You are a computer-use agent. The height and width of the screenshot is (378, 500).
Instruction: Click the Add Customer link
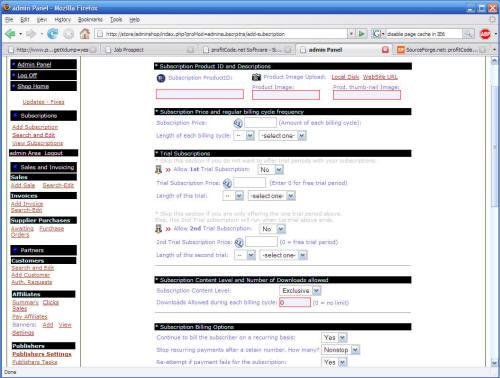[31, 275]
